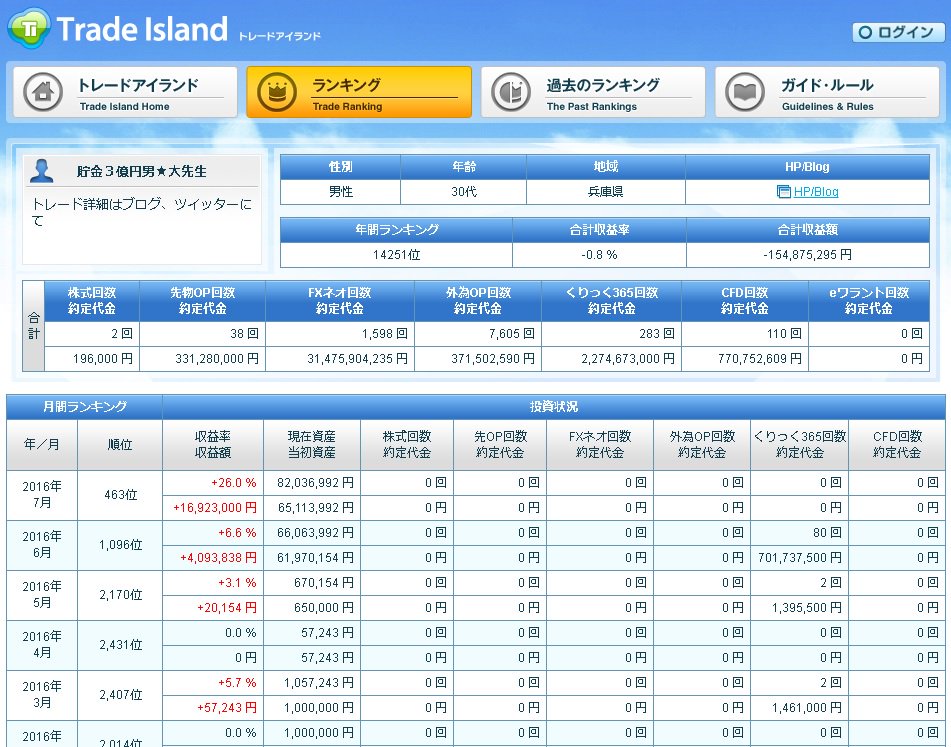Click the トレードアイランド subtitle beside the logo
The height and width of the screenshot is (747, 951).
(x=279, y=36)
